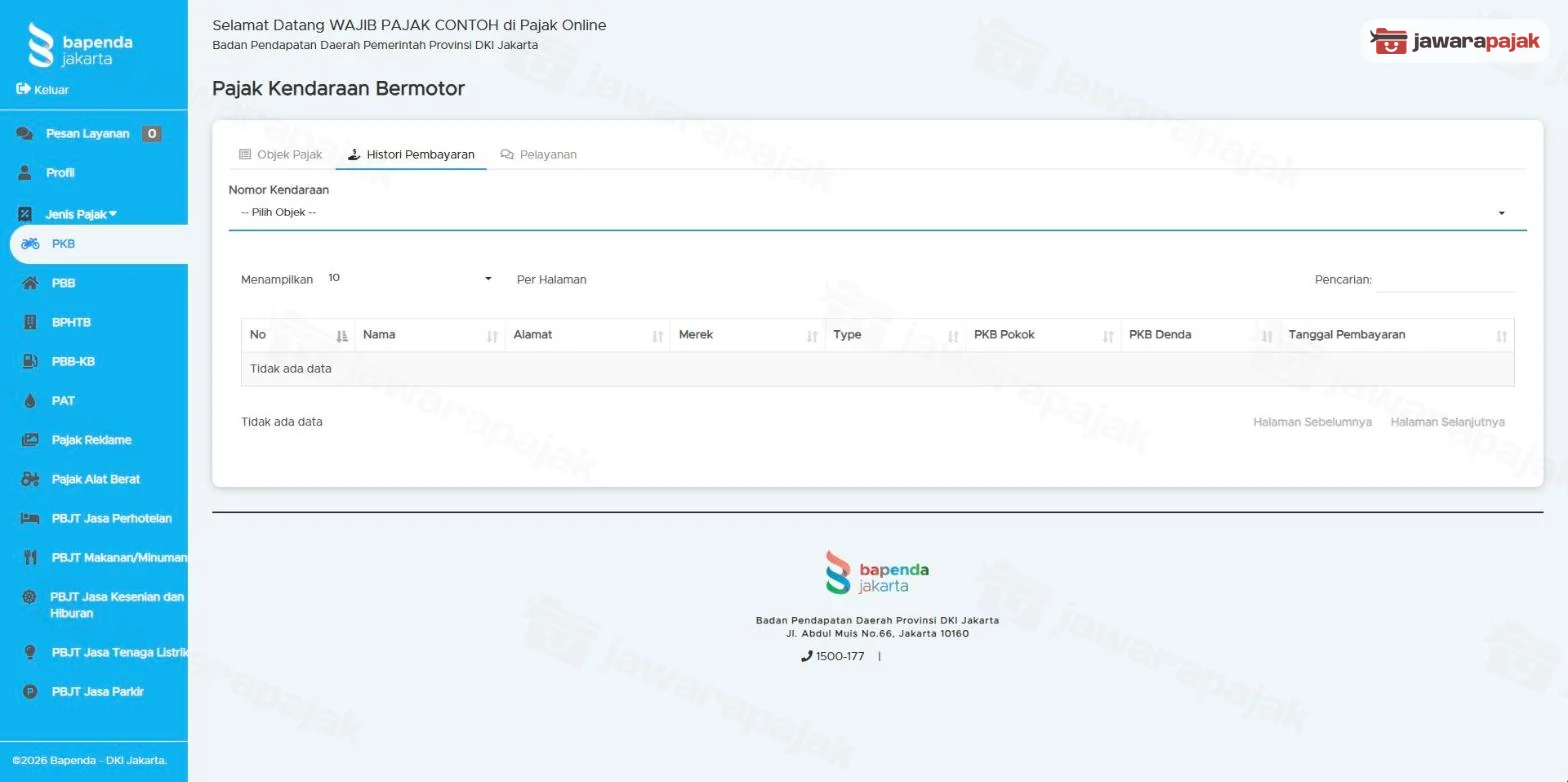
Task: Open Pesan Layanan chat icon
Action: tap(25, 134)
